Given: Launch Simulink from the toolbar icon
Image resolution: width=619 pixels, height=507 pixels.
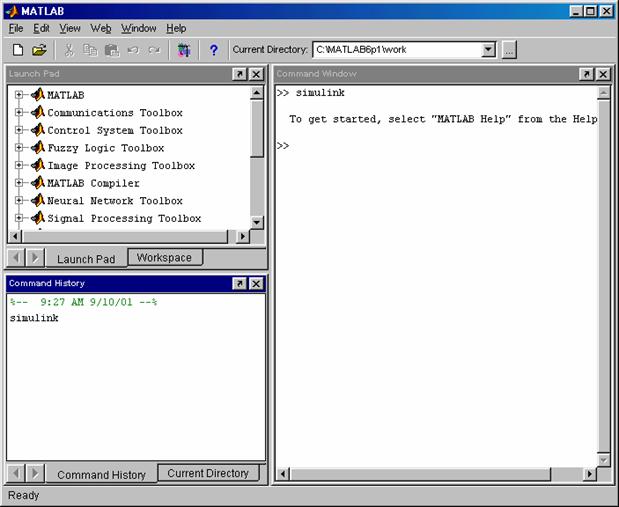Looking at the screenshot, I should [x=183, y=50].
